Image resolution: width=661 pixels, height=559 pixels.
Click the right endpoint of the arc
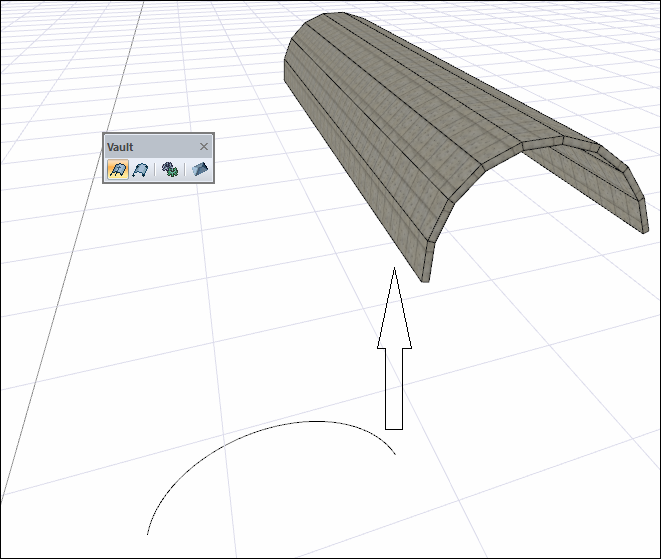pos(395,454)
